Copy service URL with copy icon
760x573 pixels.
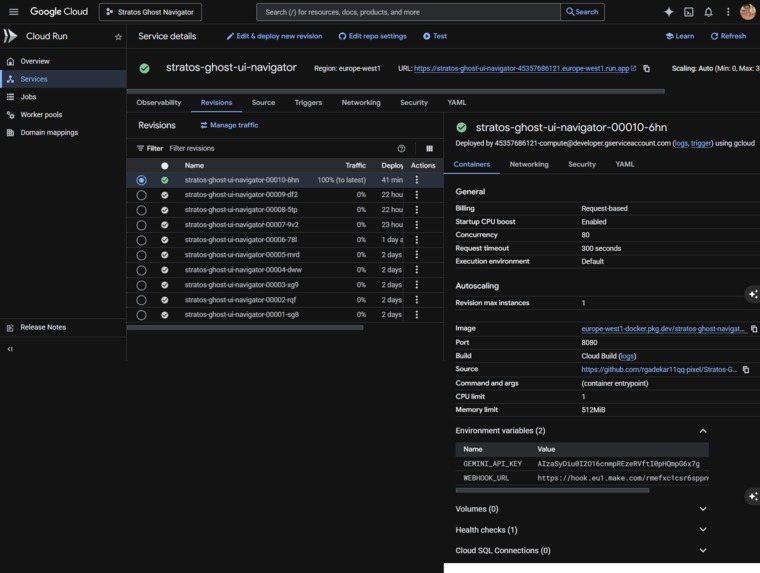coord(647,68)
